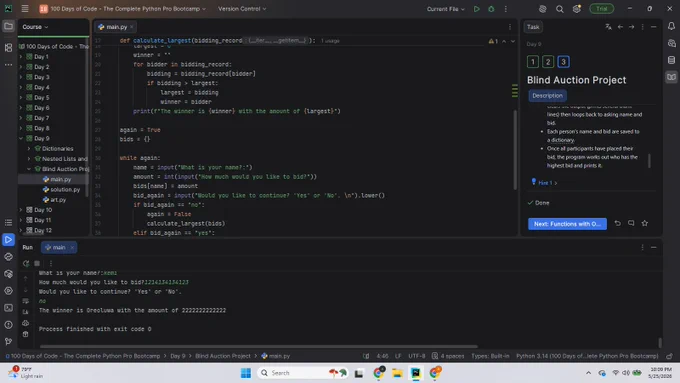Click the LF line separator status
Viewport: 680px width, 383px height.
[398, 356]
